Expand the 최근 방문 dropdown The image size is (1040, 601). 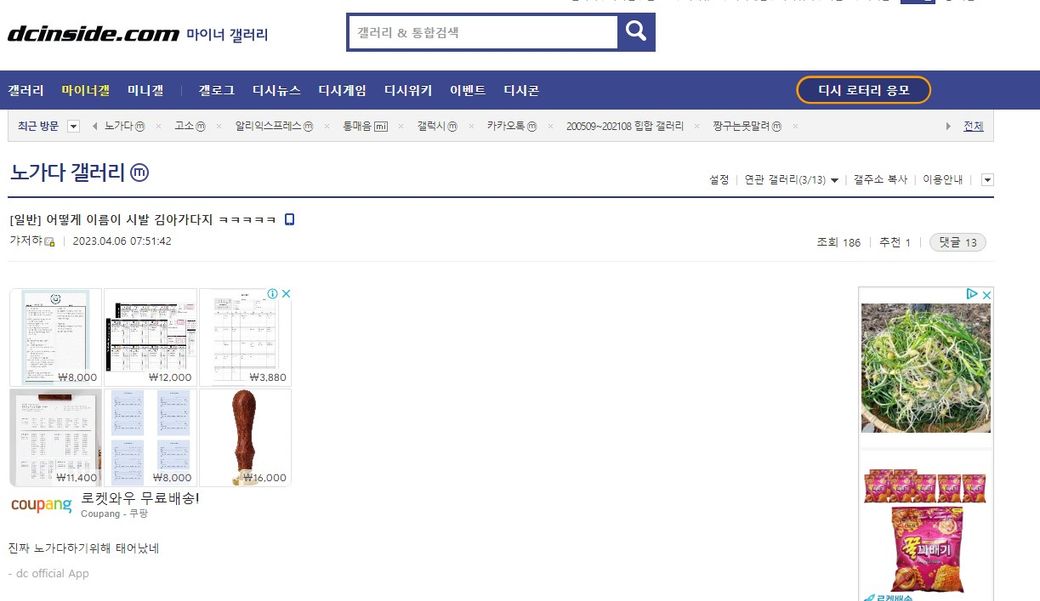[x=73, y=126]
